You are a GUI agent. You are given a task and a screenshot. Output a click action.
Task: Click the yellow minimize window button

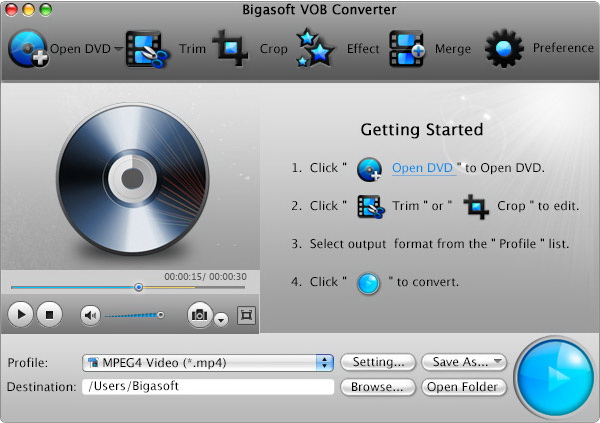(29, 10)
